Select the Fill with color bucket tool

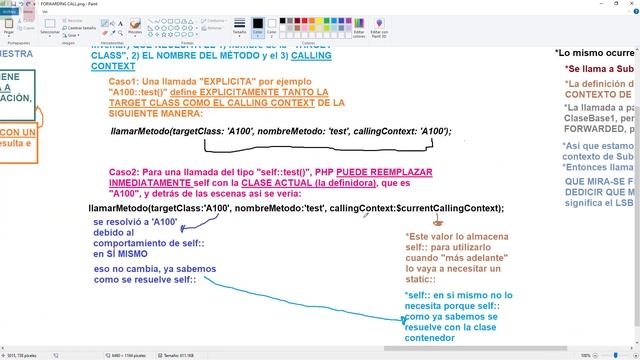(x=113, y=24)
